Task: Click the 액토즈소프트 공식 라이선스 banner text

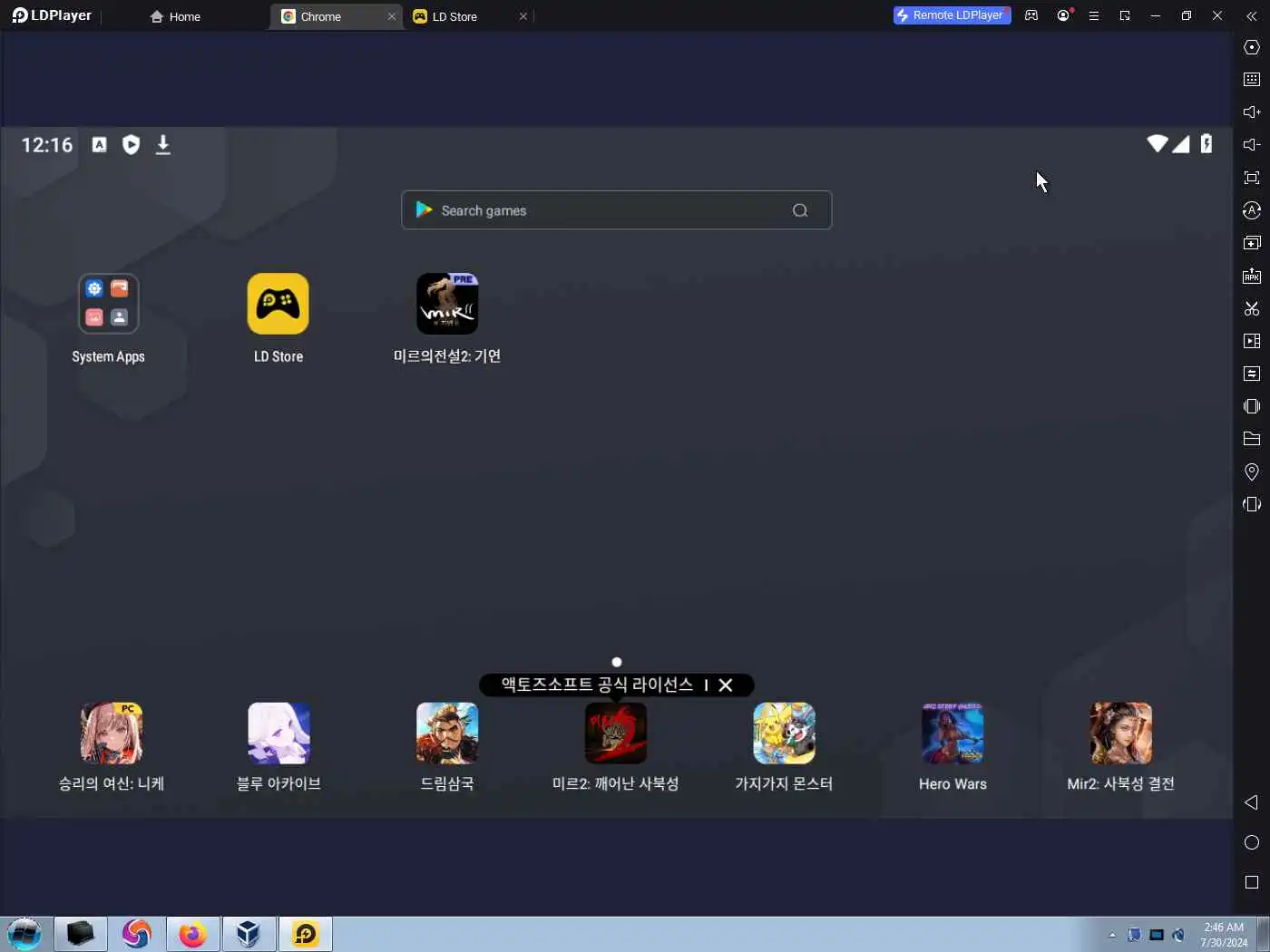Action: click(x=597, y=685)
